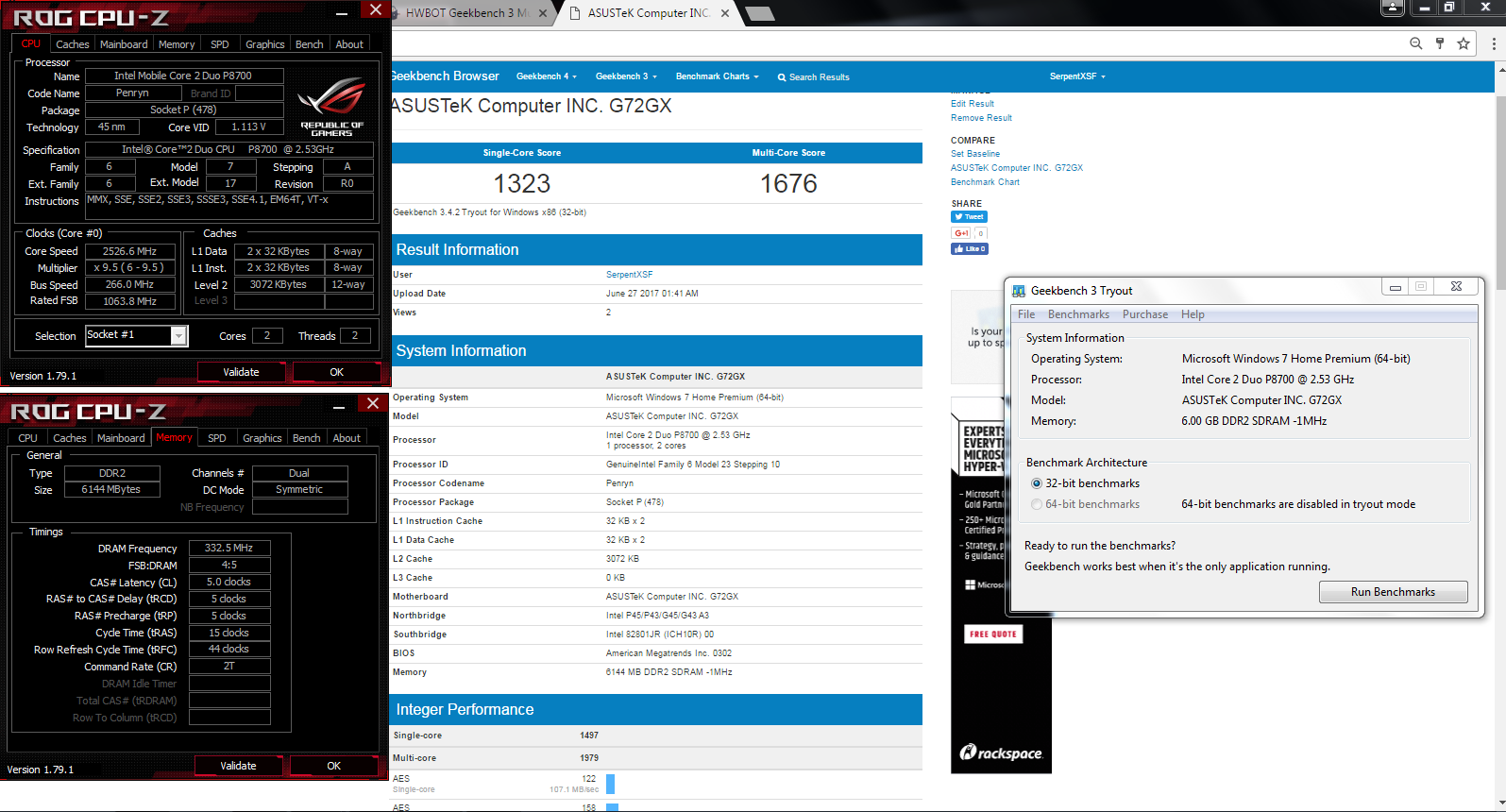Click the Run Benchmarks button

[x=1393, y=592]
